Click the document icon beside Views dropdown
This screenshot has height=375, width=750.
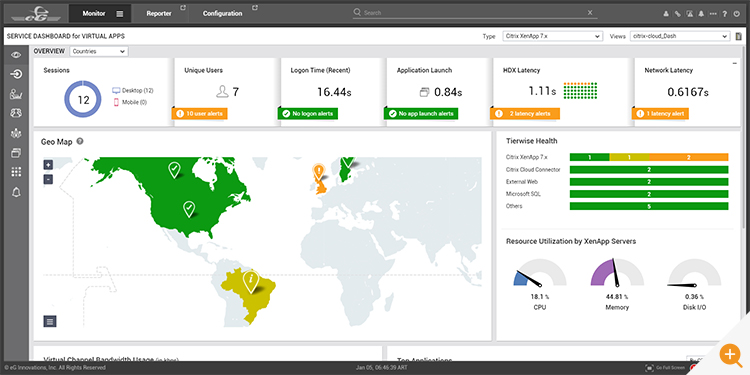pos(739,36)
